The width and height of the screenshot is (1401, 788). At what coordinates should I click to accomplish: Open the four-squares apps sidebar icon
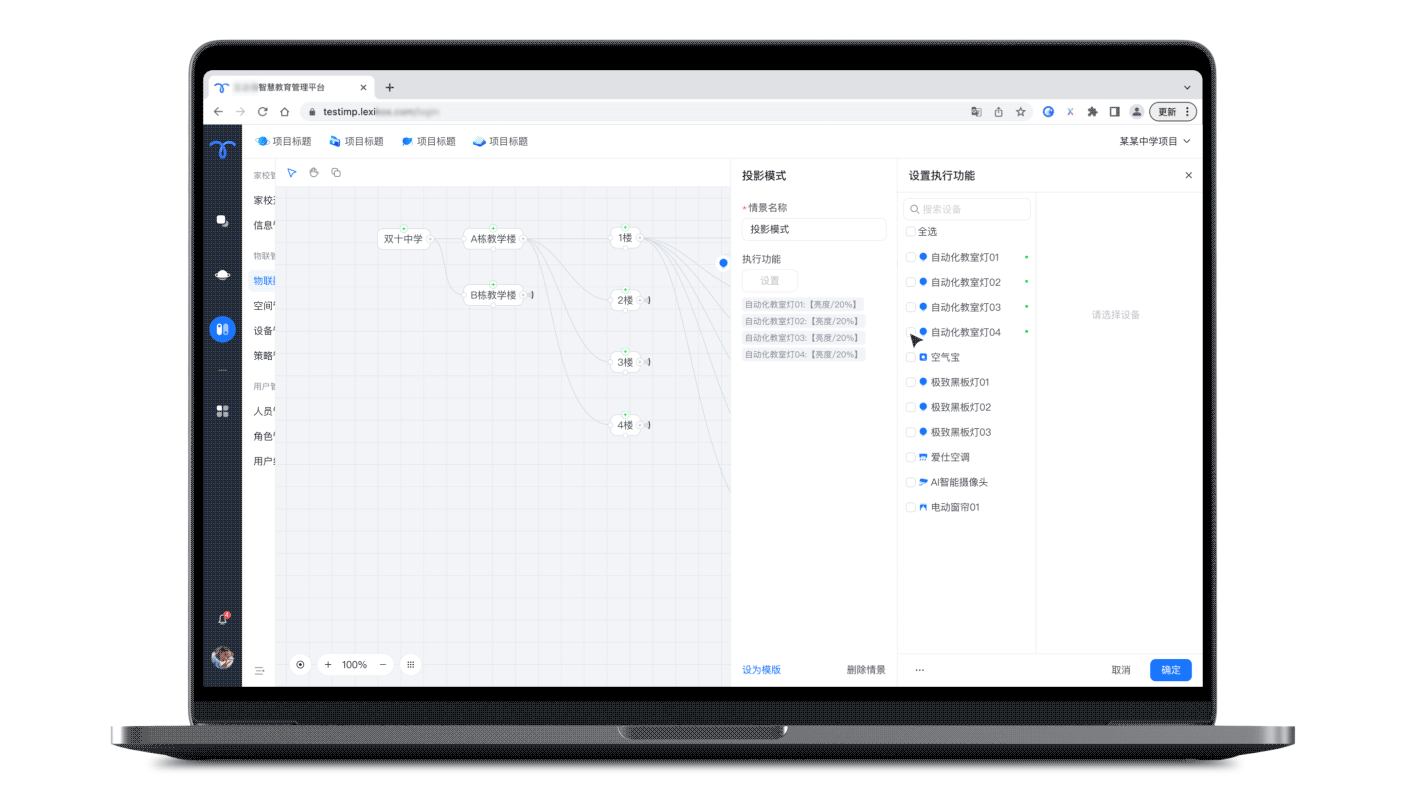tap(222, 411)
